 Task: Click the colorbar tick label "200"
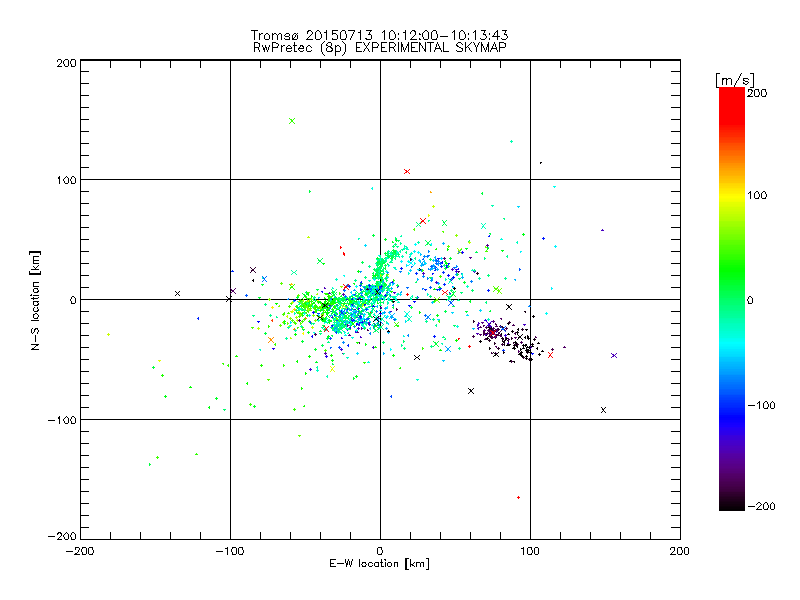[x=757, y=93]
